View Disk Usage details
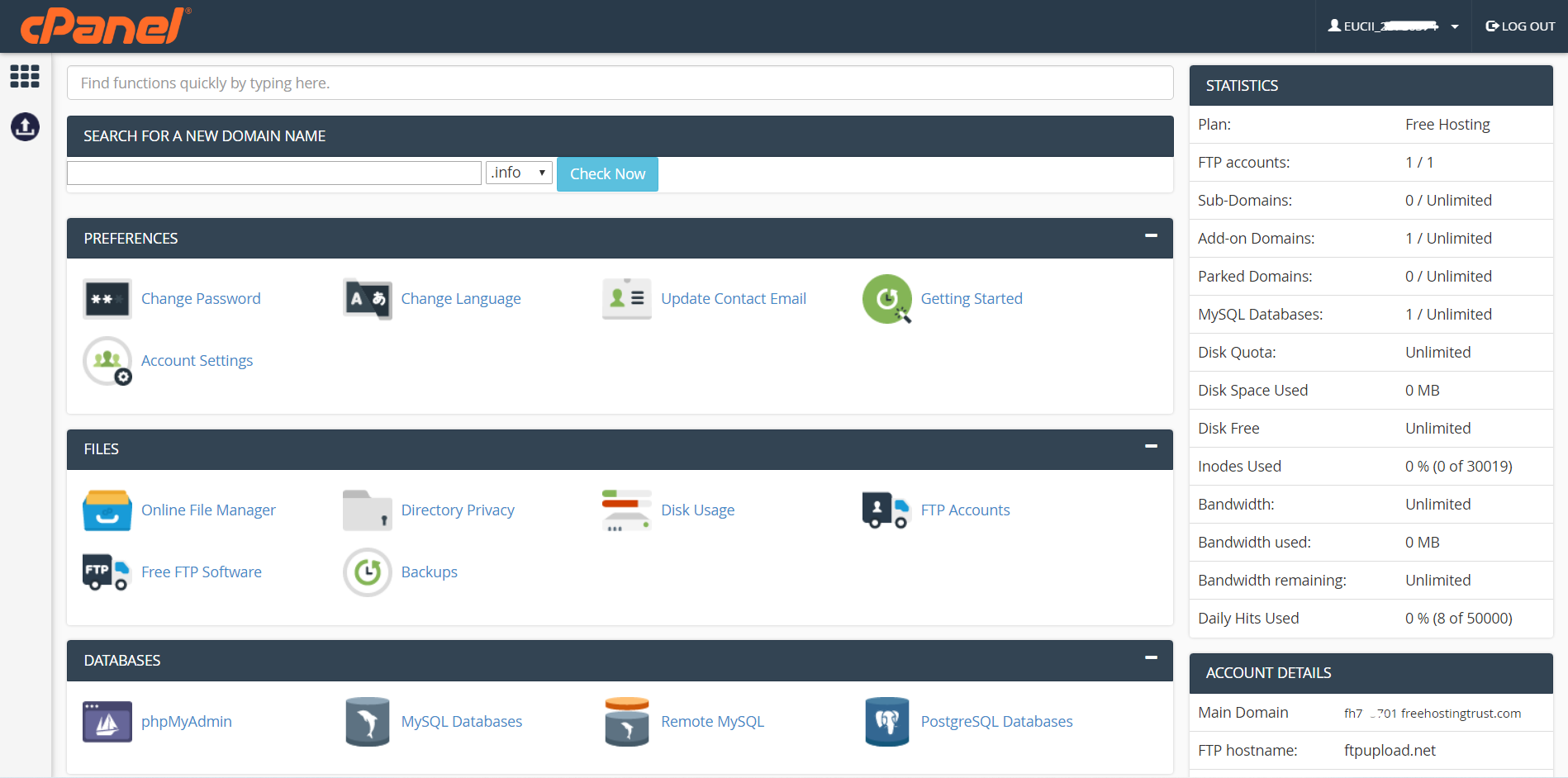 click(x=697, y=510)
